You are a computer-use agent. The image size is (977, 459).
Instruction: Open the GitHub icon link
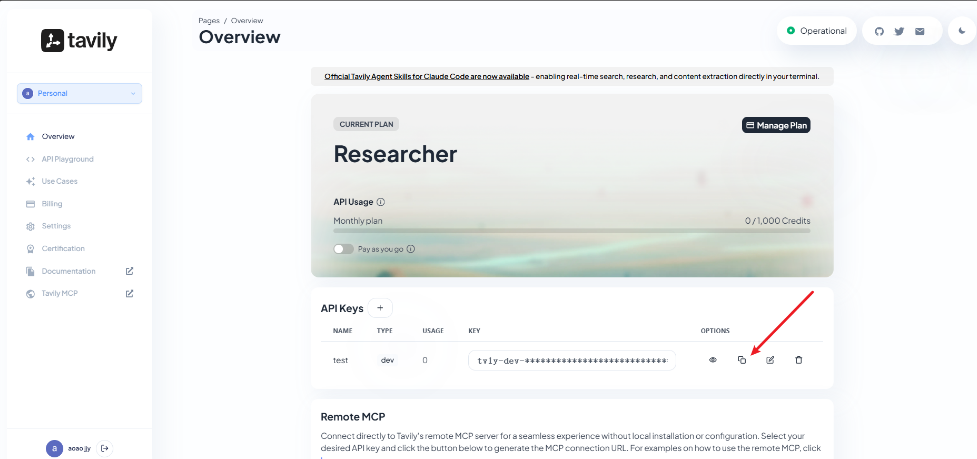coord(879,31)
